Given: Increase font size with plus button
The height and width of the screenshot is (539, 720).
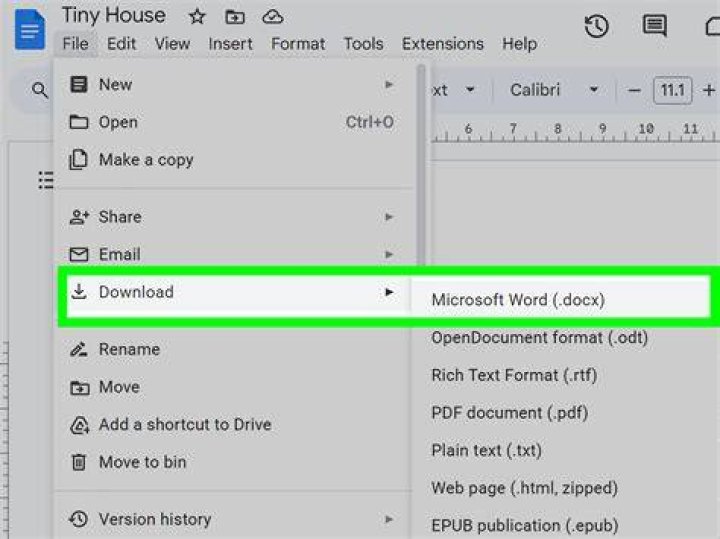Looking at the screenshot, I should point(709,90).
